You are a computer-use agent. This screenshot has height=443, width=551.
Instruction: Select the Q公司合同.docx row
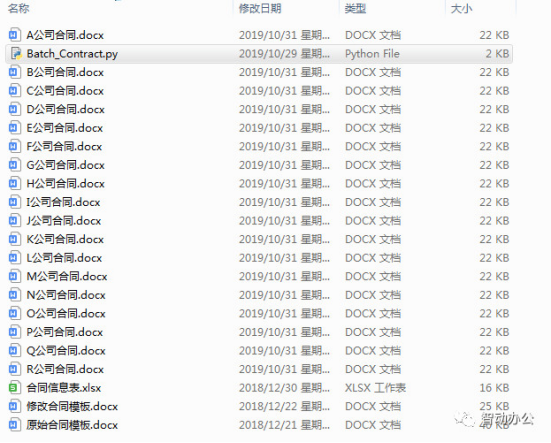(259, 351)
